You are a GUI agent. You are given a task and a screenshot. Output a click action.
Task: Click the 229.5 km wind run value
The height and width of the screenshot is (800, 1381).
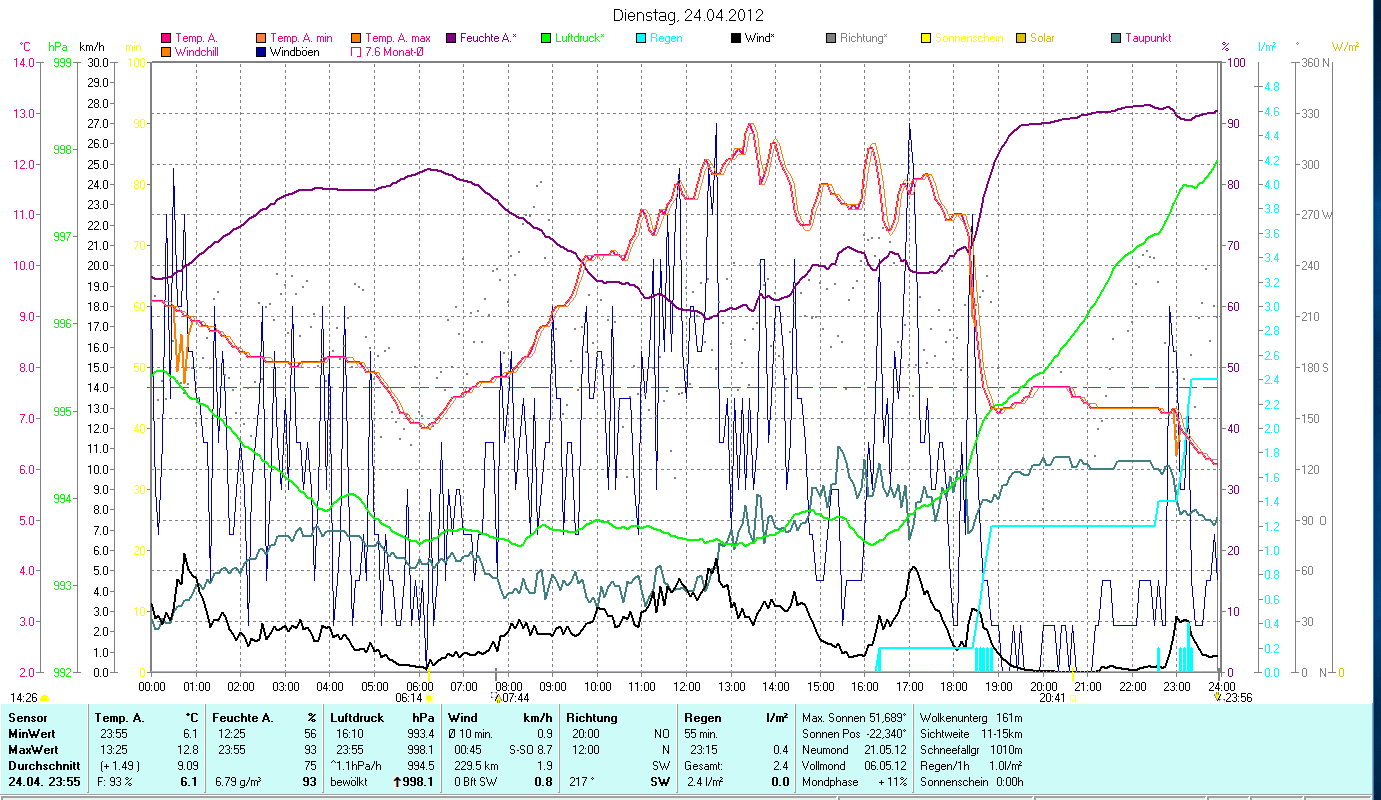tap(477, 766)
